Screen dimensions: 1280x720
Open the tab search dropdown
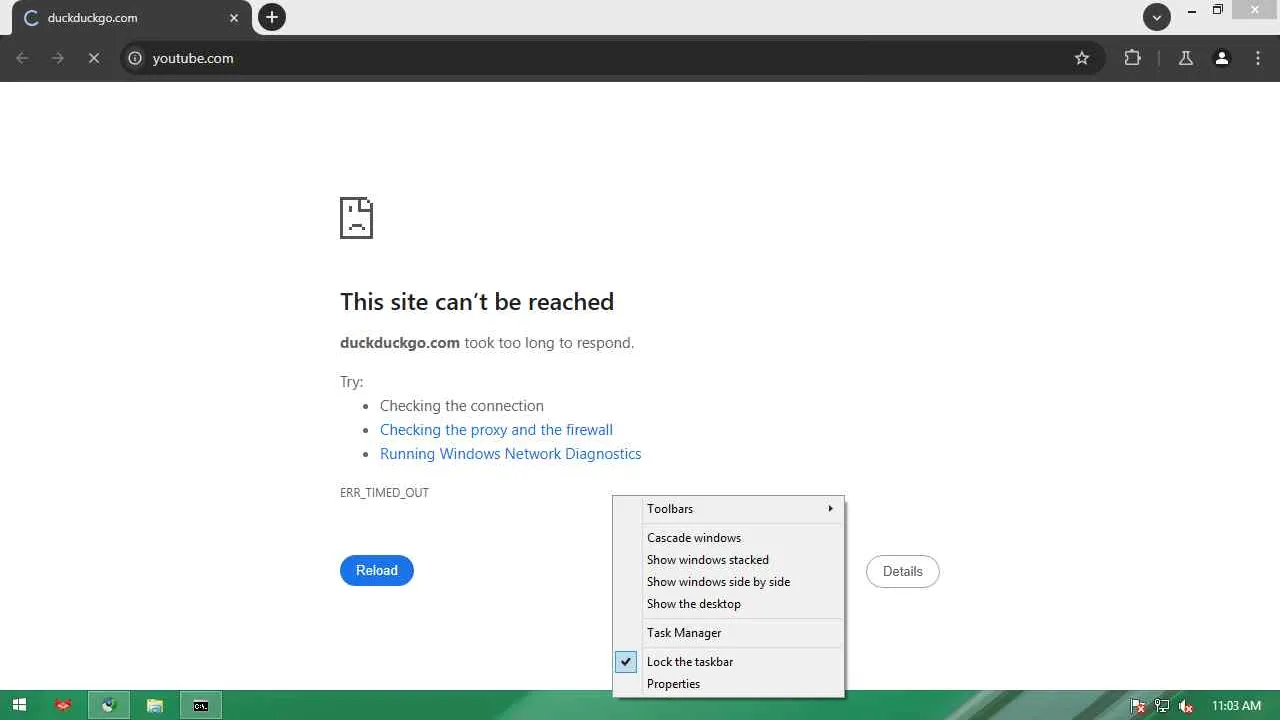tap(1157, 17)
